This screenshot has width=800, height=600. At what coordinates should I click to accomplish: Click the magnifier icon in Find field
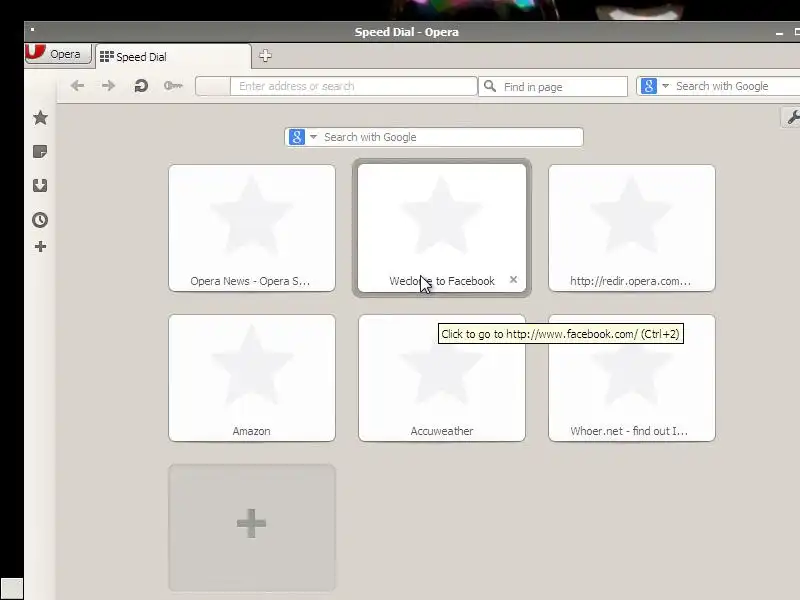pyautogui.click(x=490, y=86)
